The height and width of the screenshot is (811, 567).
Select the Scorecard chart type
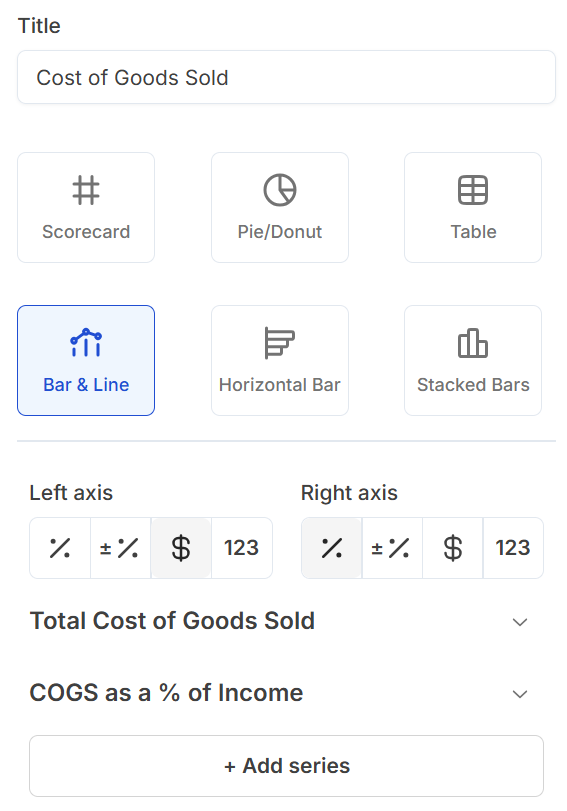[x=86, y=207]
